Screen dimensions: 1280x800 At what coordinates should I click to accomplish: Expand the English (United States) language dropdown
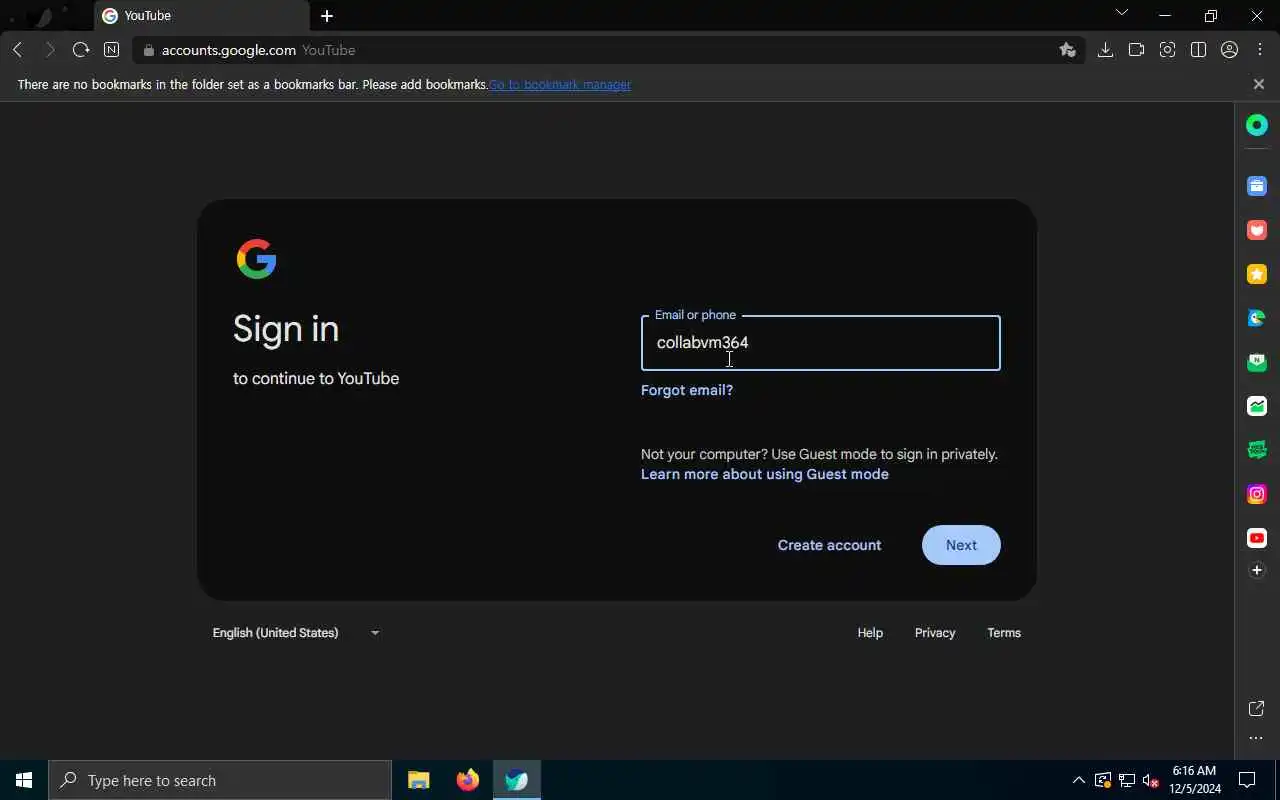point(296,633)
